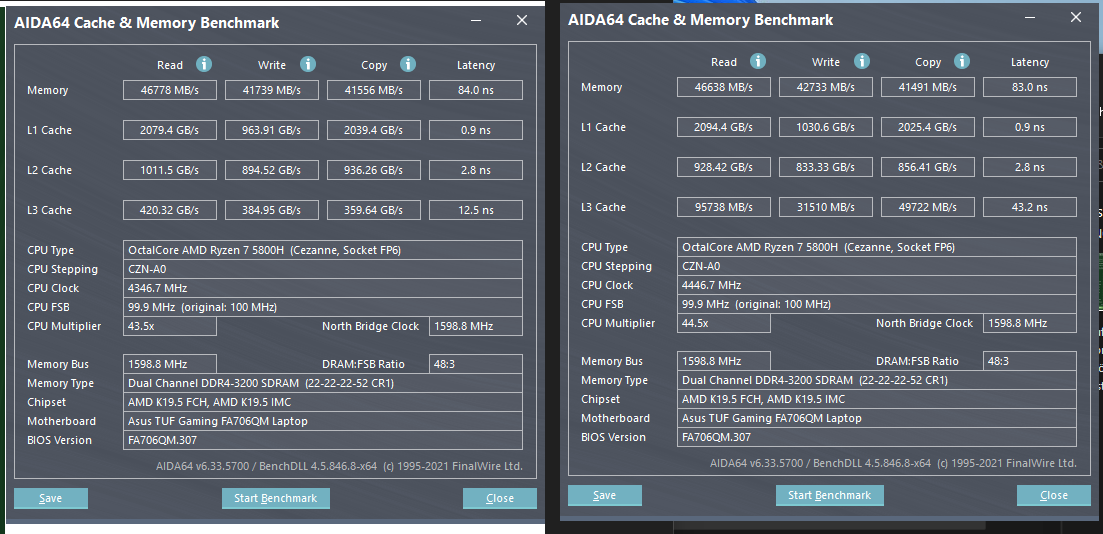
Task: Click CPU Type field in left window
Action: 322,250
